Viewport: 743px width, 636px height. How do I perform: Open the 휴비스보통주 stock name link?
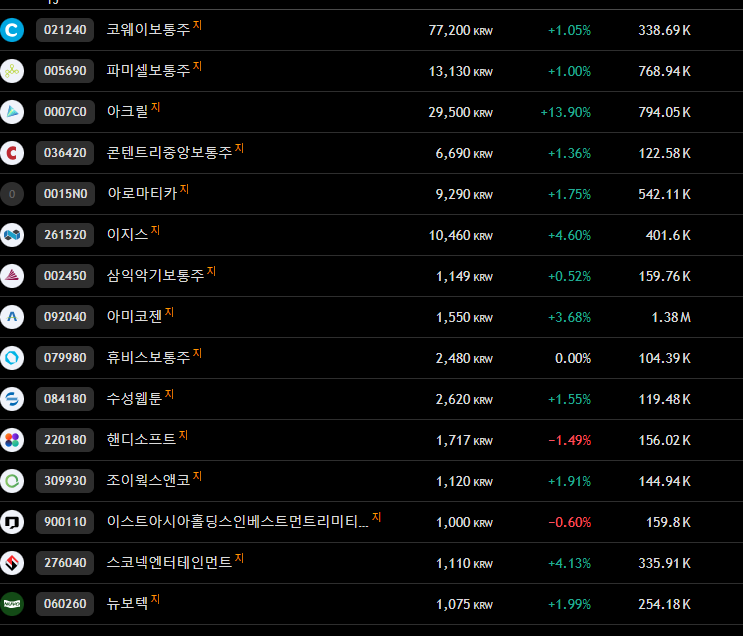pos(148,358)
